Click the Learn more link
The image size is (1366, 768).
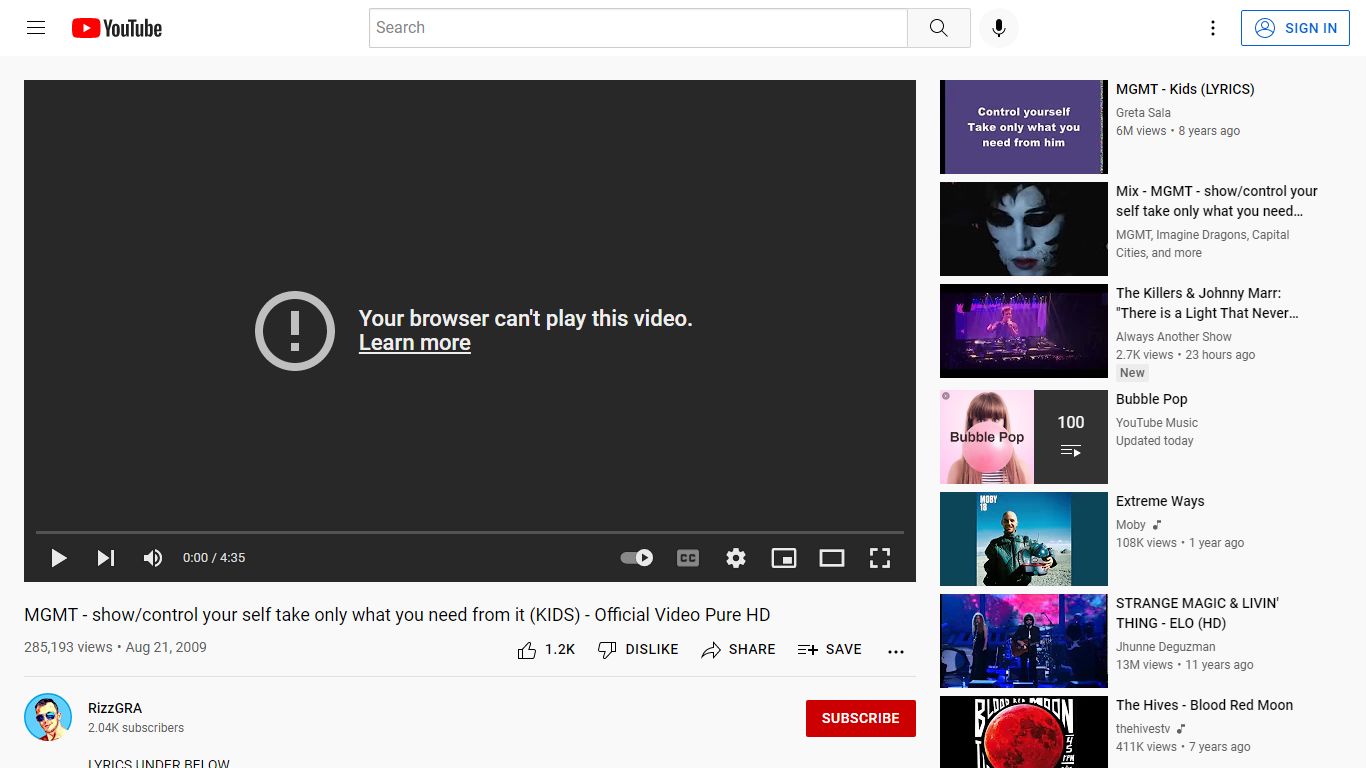point(415,343)
